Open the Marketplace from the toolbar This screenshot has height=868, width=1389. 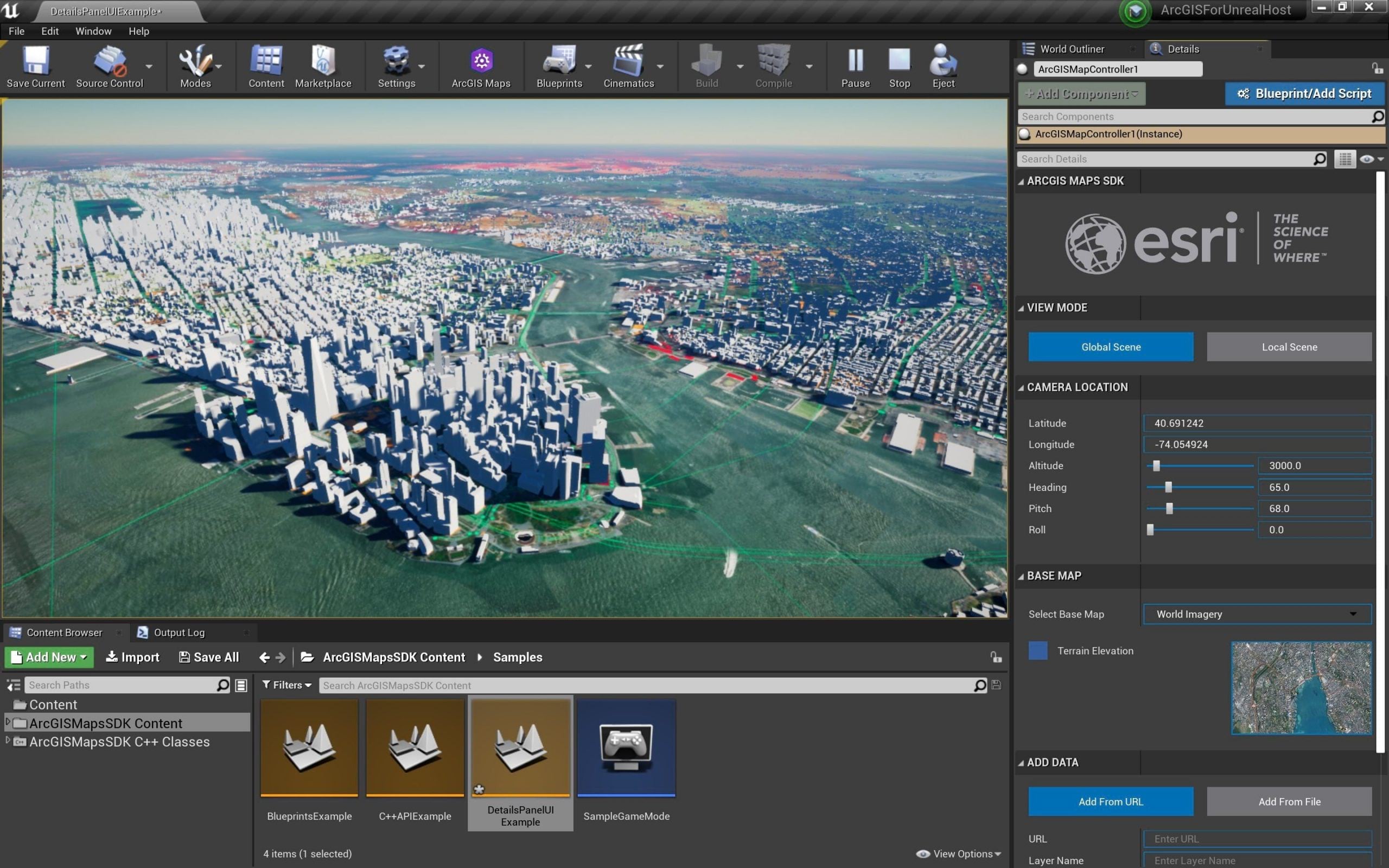(x=323, y=61)
